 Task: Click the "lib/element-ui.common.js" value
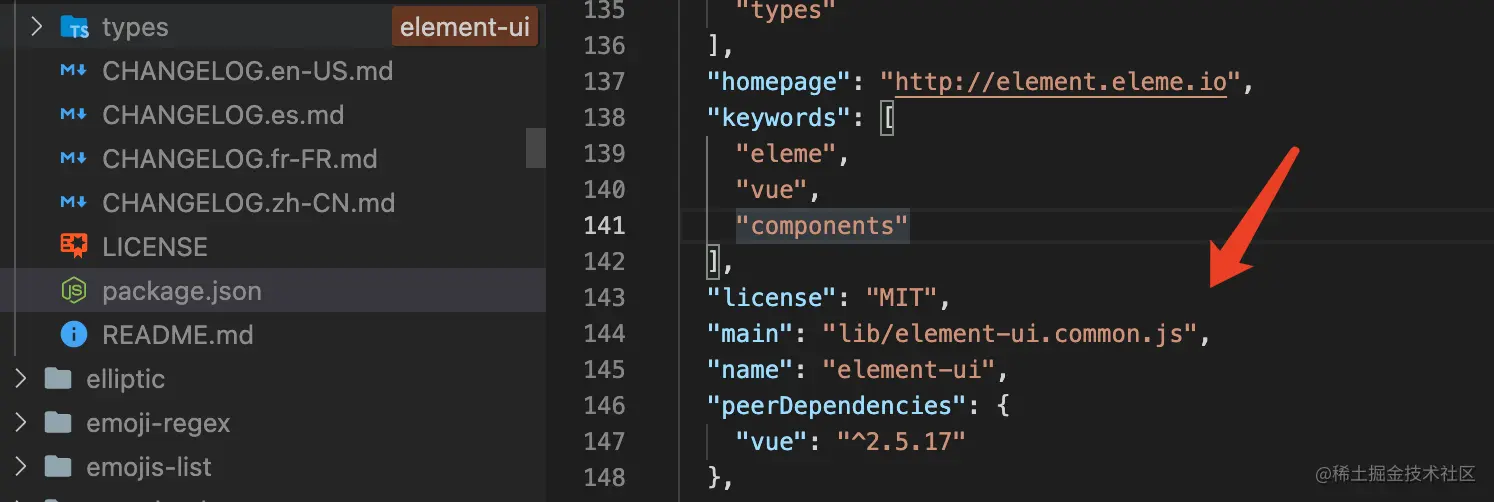coord(1010,333)
